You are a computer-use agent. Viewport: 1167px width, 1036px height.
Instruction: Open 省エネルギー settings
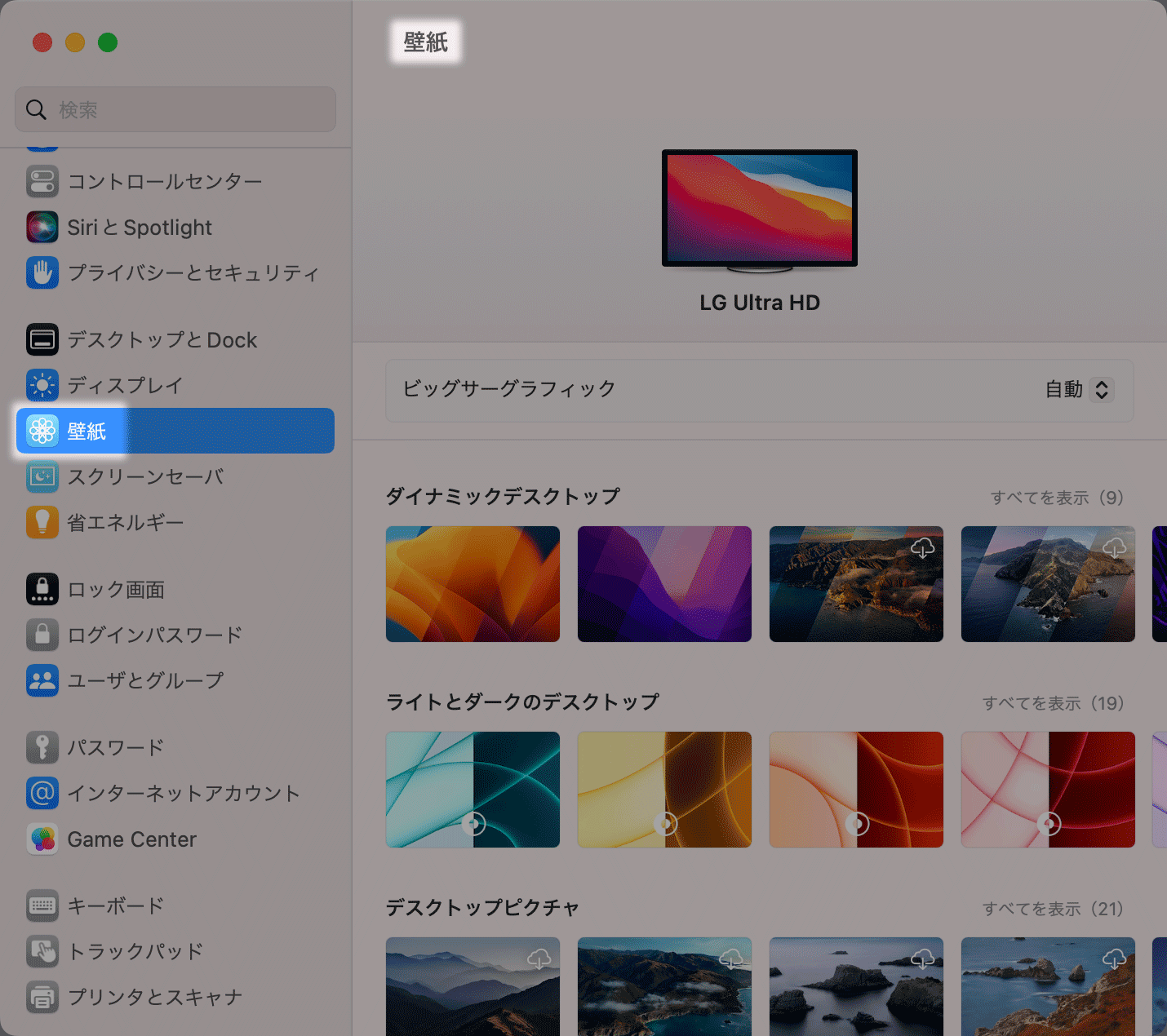coord(175,522)
